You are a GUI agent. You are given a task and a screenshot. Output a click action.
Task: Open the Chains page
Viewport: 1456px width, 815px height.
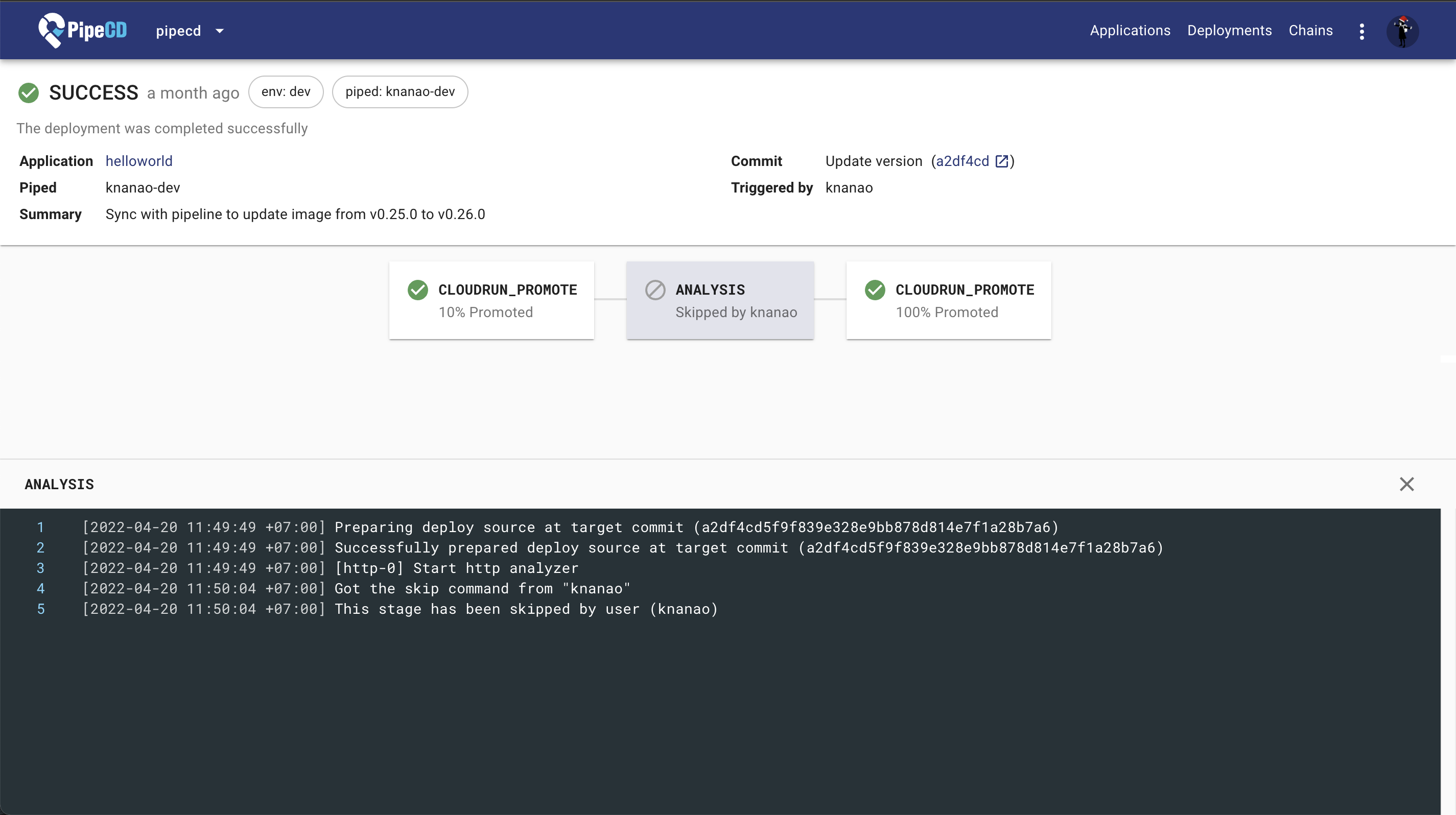[x=1310, y=31]
